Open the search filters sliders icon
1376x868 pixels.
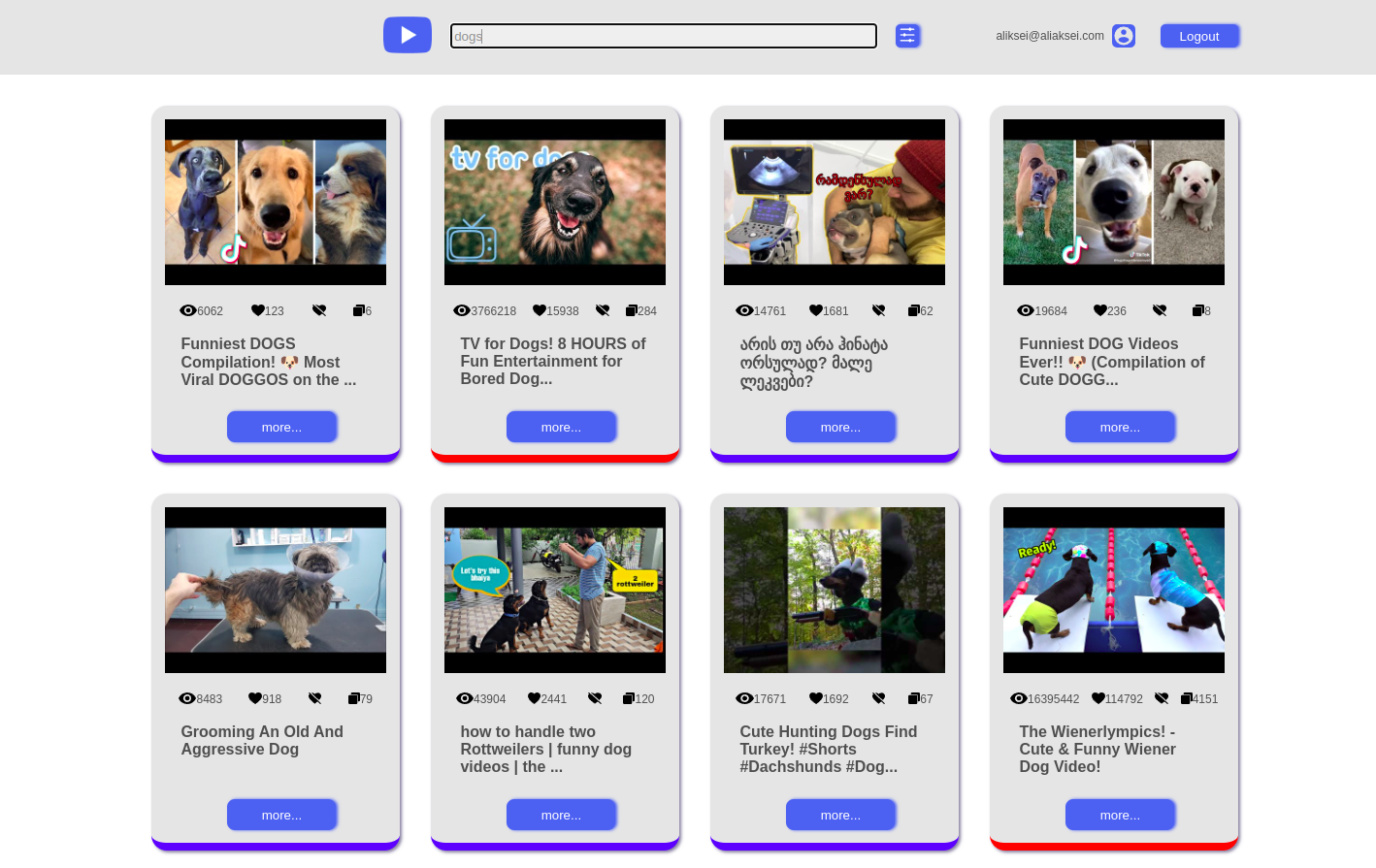(x=907, y=35)
